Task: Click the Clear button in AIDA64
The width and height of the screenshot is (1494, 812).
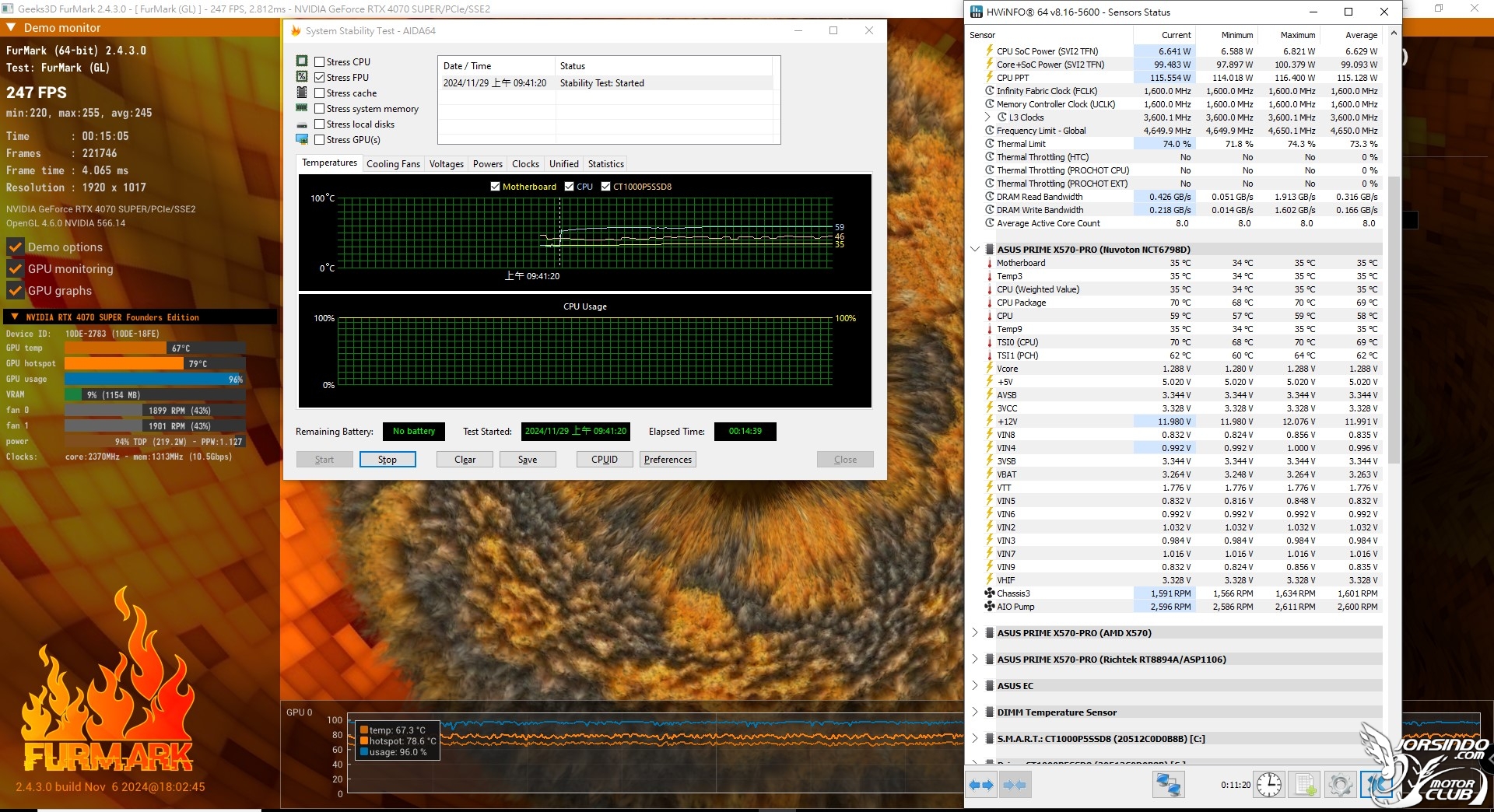Action: coord(465,460)
